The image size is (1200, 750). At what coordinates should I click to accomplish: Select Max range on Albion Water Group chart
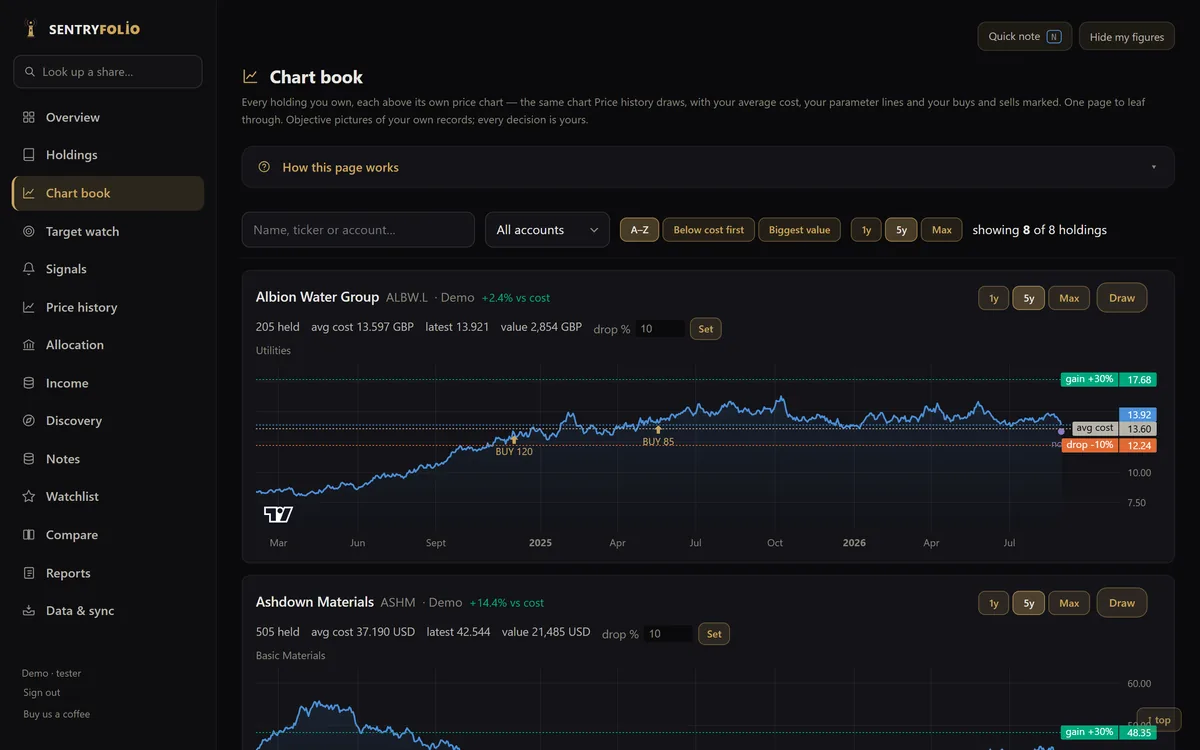click(x=1069, y=298)
